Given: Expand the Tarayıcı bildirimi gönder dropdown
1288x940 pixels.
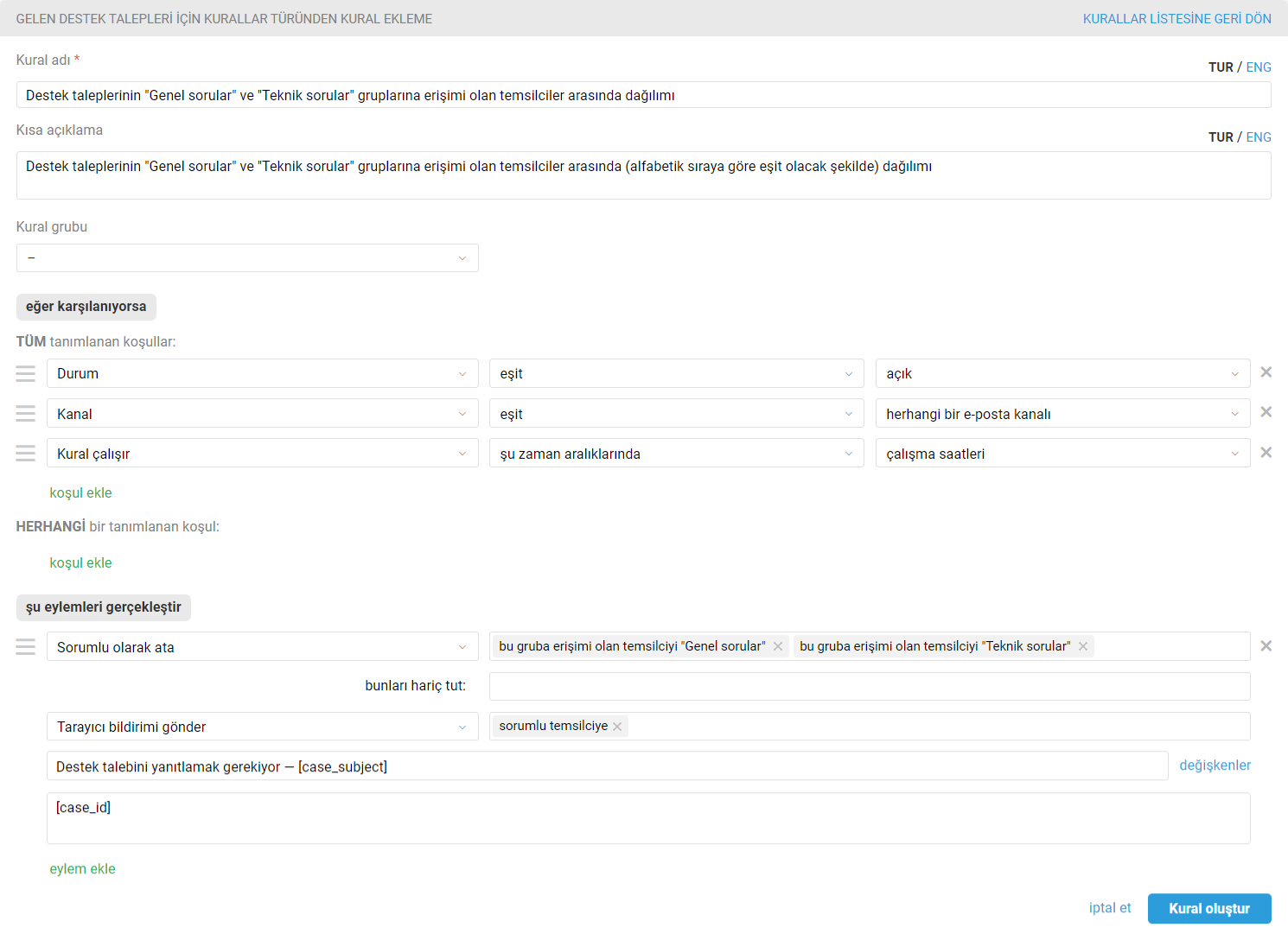Looking at the screenshot, I should [262, 727].
